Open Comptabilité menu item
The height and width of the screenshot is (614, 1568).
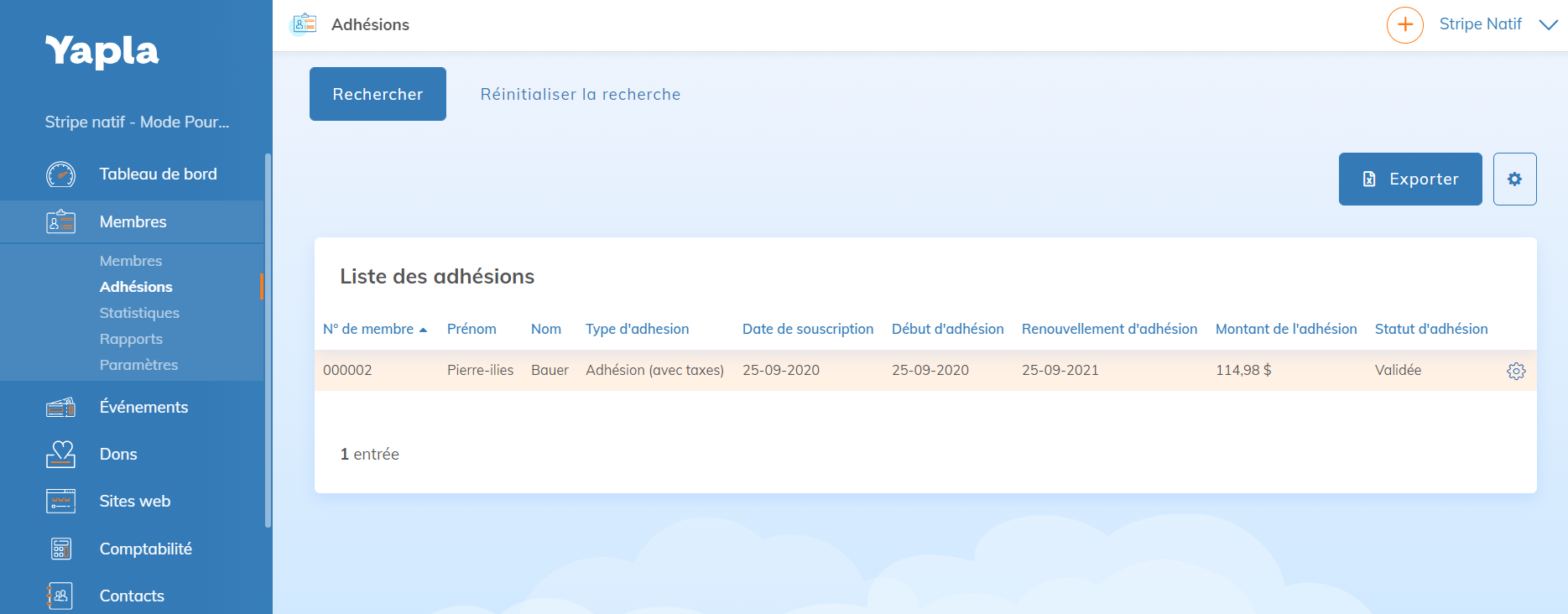point(146,549)
